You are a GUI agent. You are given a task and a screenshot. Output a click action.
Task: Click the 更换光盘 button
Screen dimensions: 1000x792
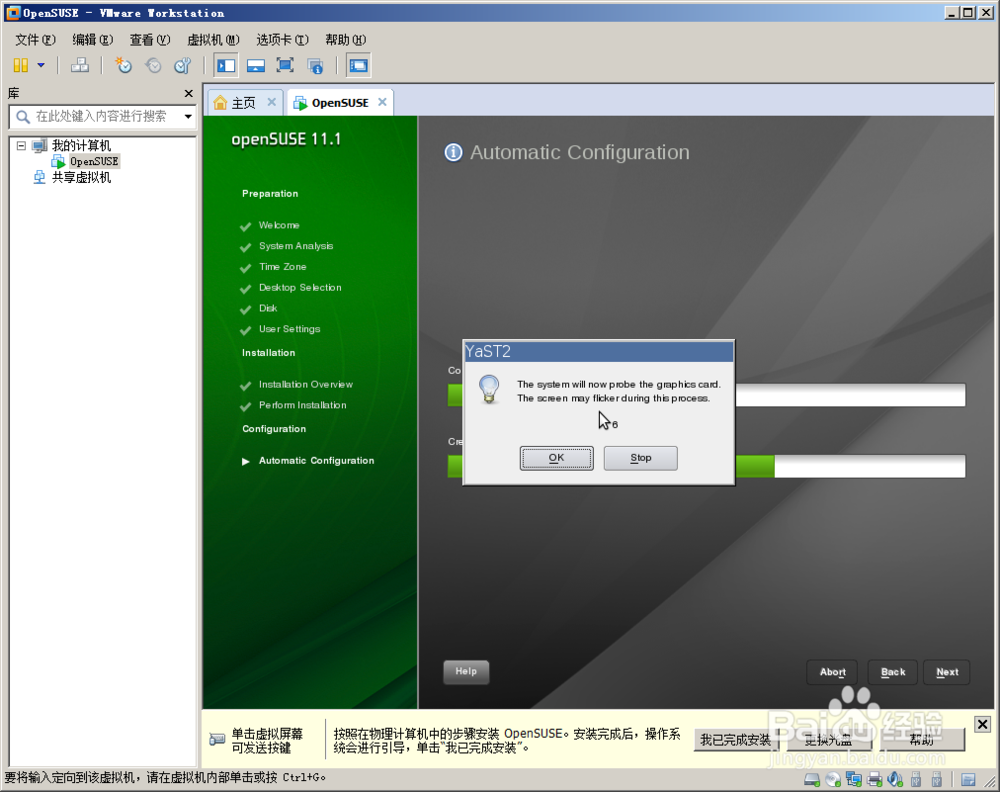(828, 740)
